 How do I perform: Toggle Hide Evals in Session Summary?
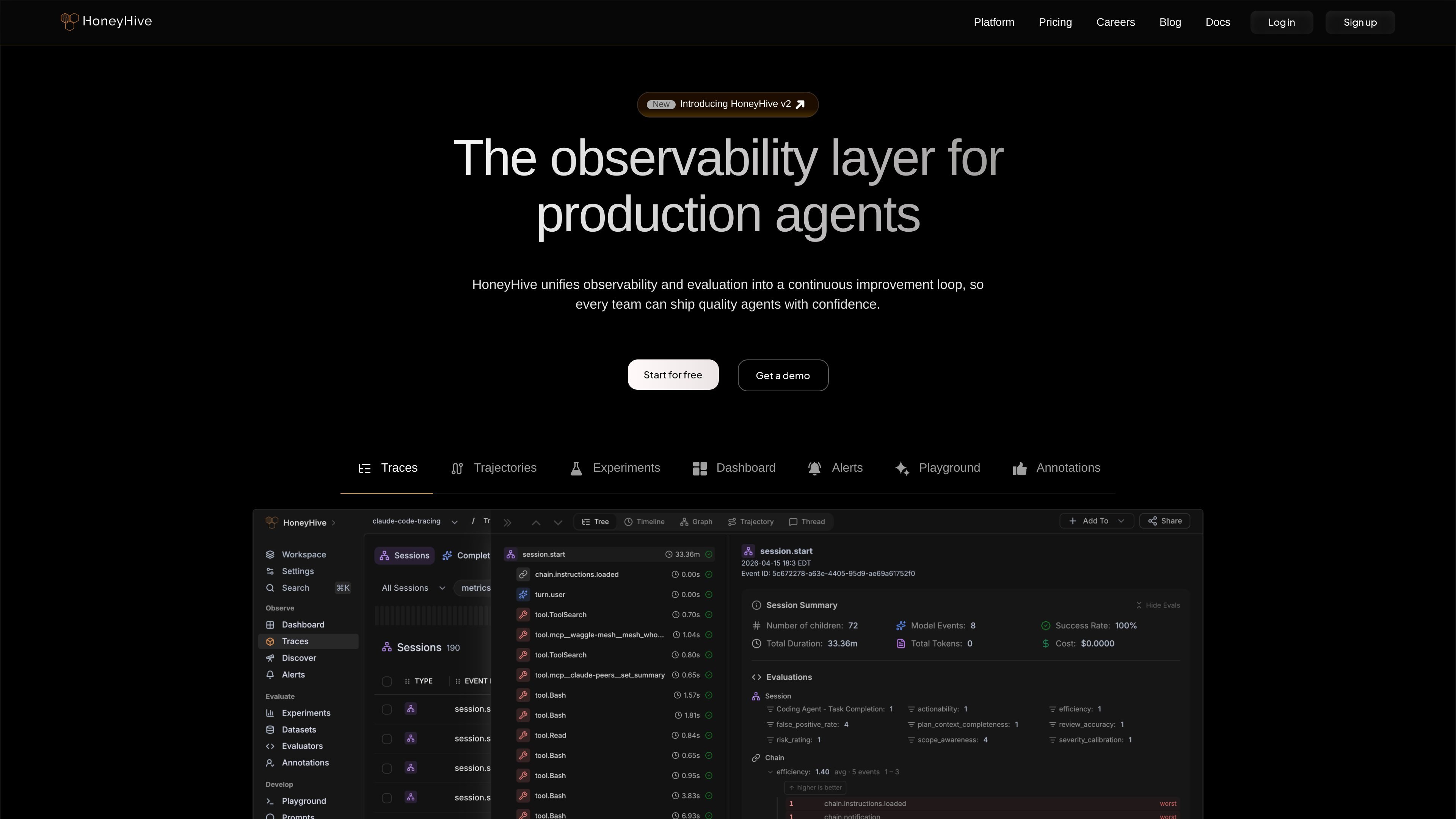click(1158, 606)
